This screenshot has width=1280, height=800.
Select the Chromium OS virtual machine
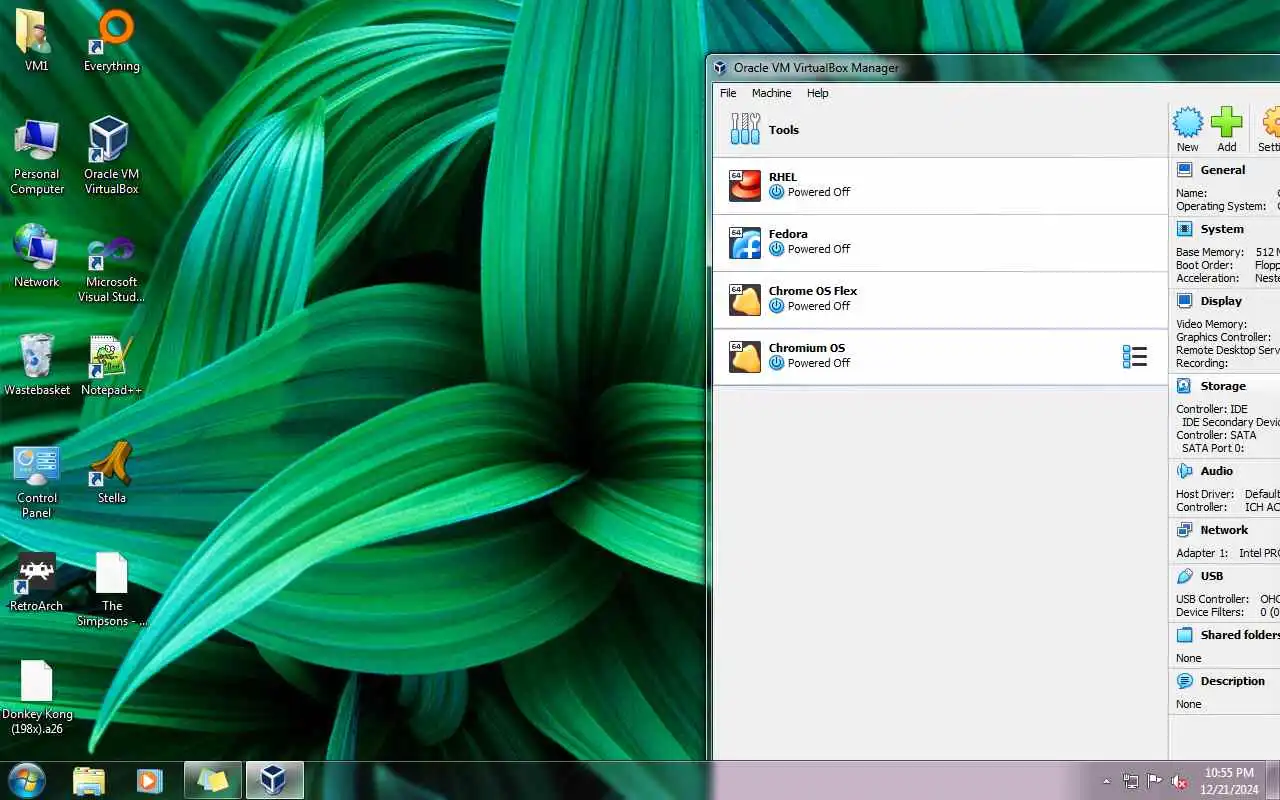tap(940, 357)
